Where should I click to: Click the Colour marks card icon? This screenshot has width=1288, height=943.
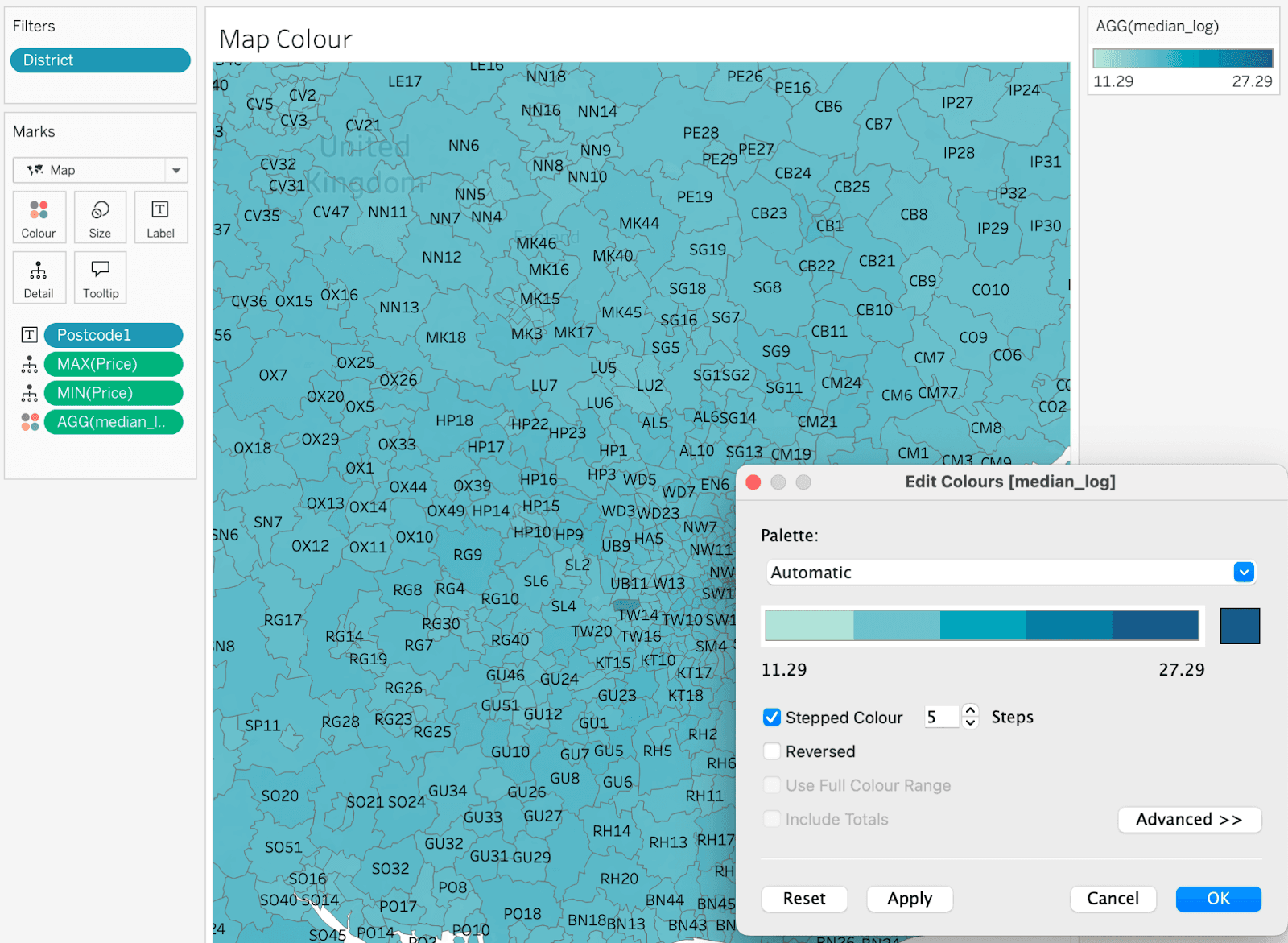(39, 217)
